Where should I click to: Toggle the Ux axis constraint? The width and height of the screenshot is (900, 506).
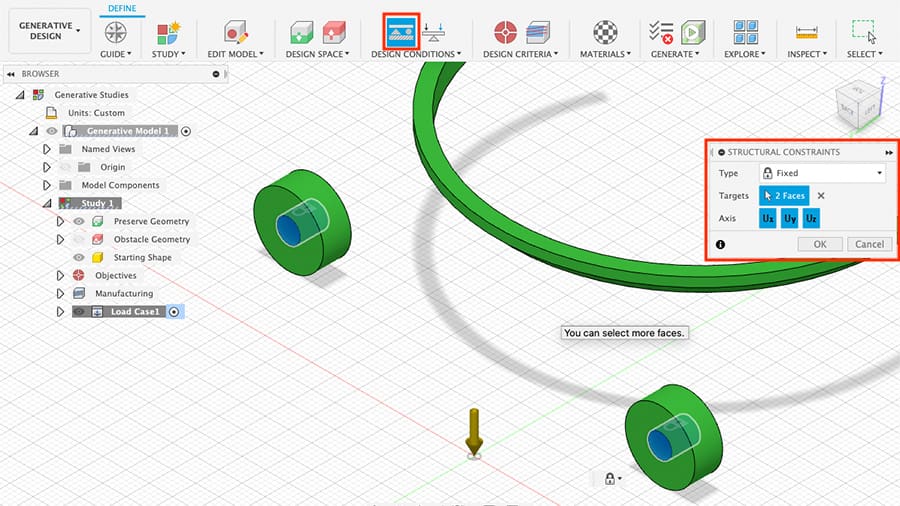(x=767, y=219)
